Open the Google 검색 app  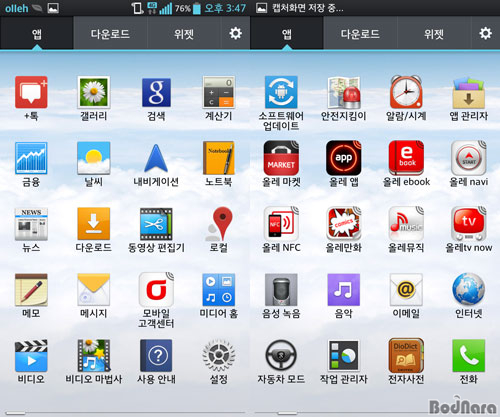point(156,92)
